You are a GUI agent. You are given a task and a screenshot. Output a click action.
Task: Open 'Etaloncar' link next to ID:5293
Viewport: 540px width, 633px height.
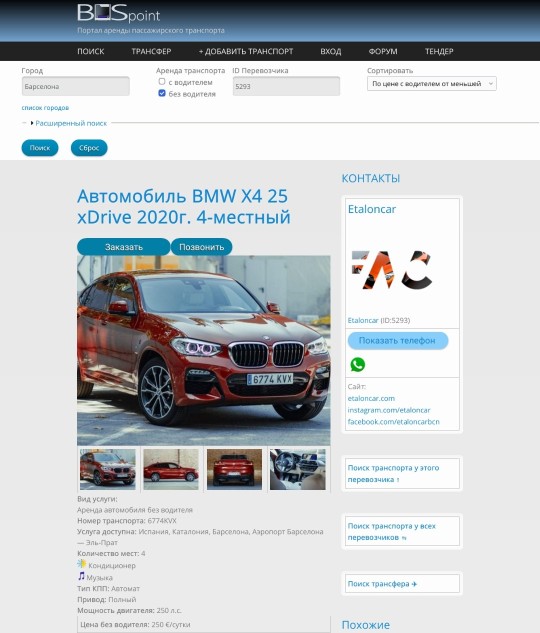[x=363, y=320]
